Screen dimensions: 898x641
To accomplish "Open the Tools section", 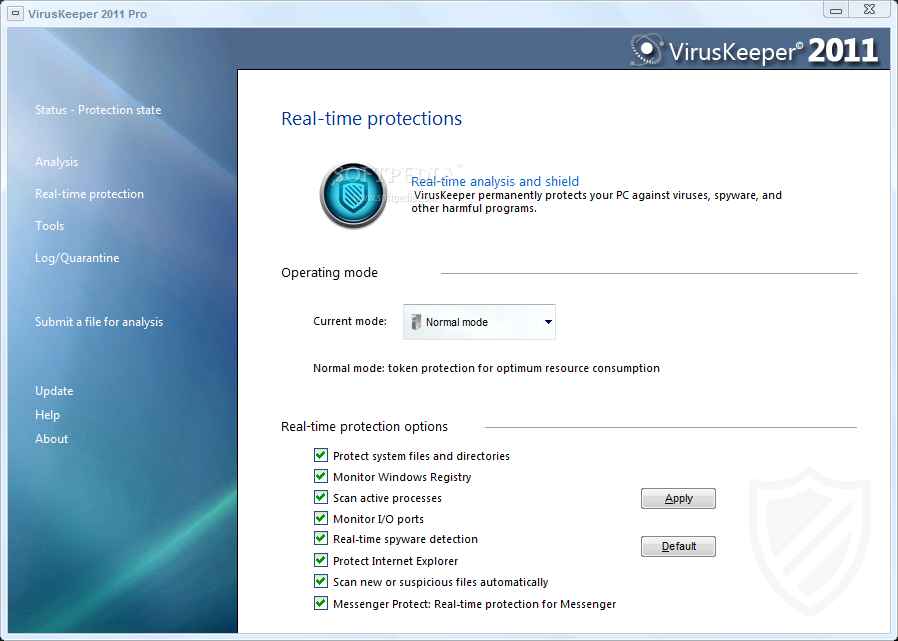I will coord(49,226).
